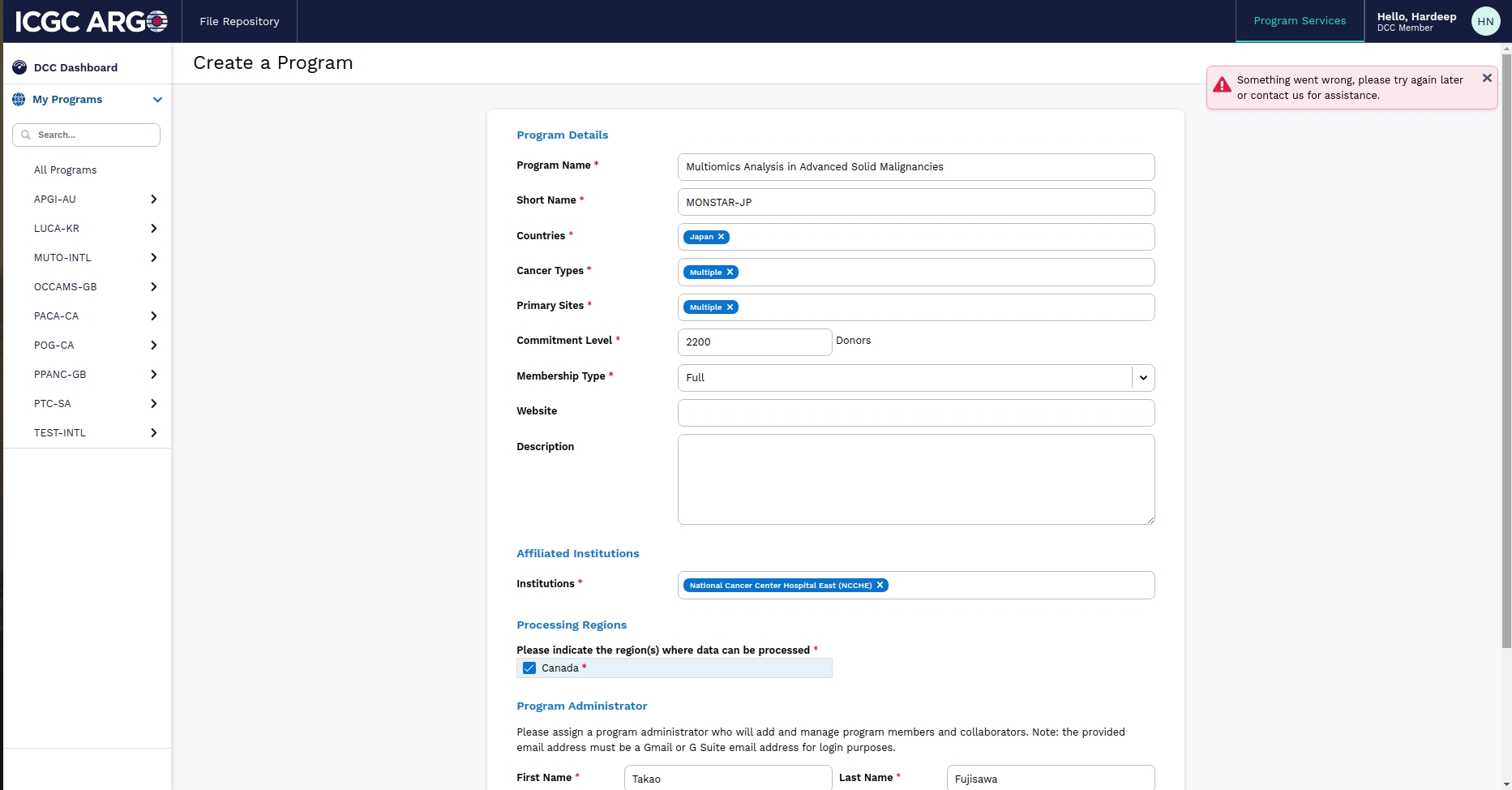Expand the APGI-AU program entry

pyautogui.click(x=153, y=199)
